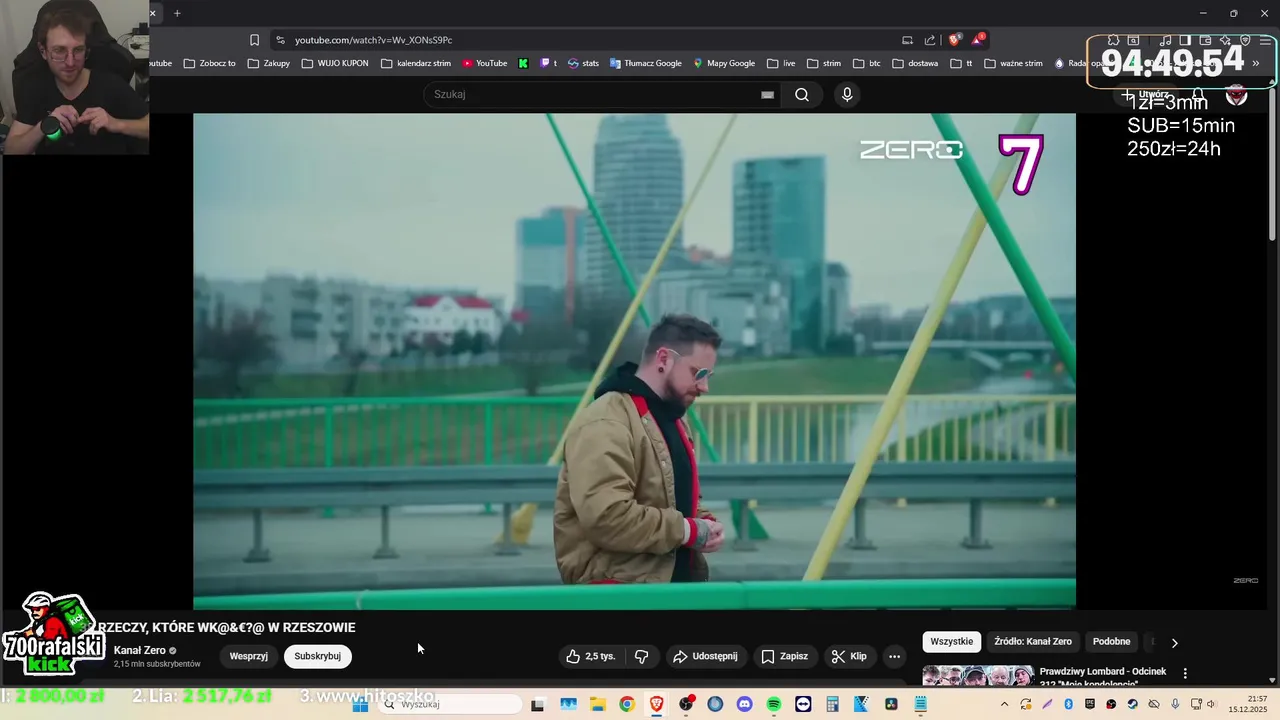Open strim bookmark folder

click(824, 63)
